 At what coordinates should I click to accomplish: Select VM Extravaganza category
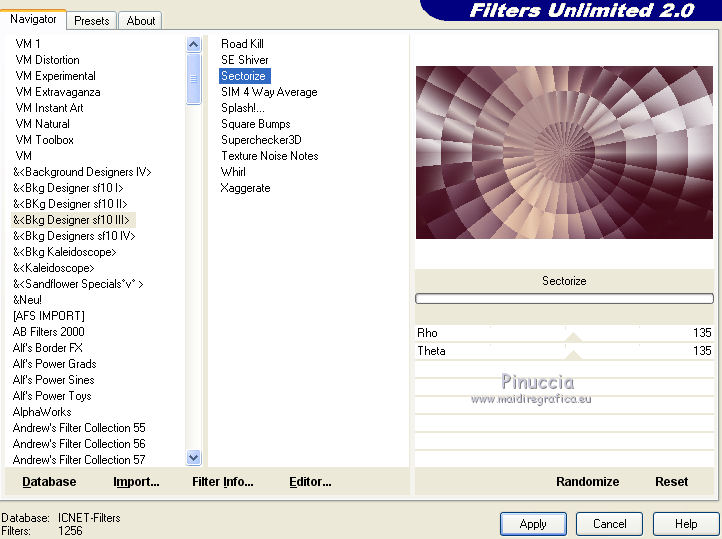pyautogui.click(x=58, y=92)
